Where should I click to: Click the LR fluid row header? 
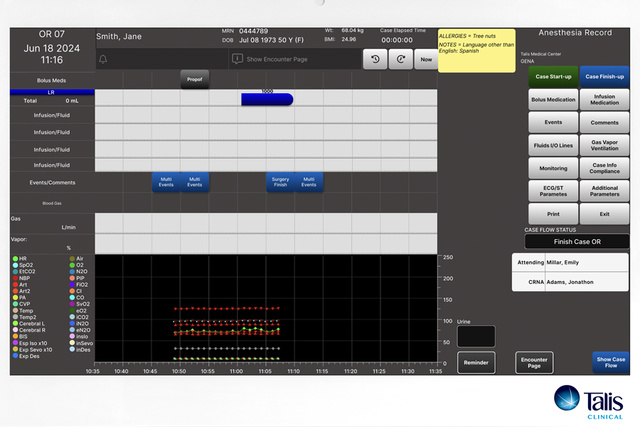pyautogui.click(x=52, y=92)
